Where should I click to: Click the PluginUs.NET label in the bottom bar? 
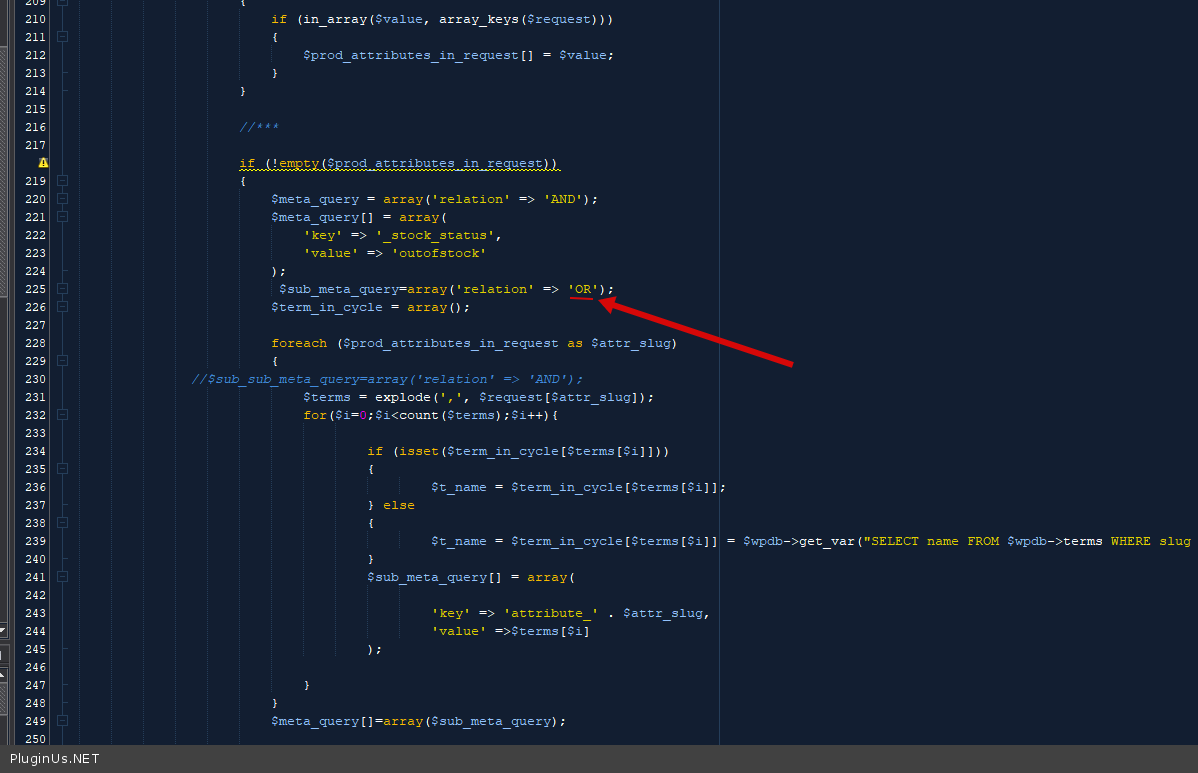[x=55, y=759]
